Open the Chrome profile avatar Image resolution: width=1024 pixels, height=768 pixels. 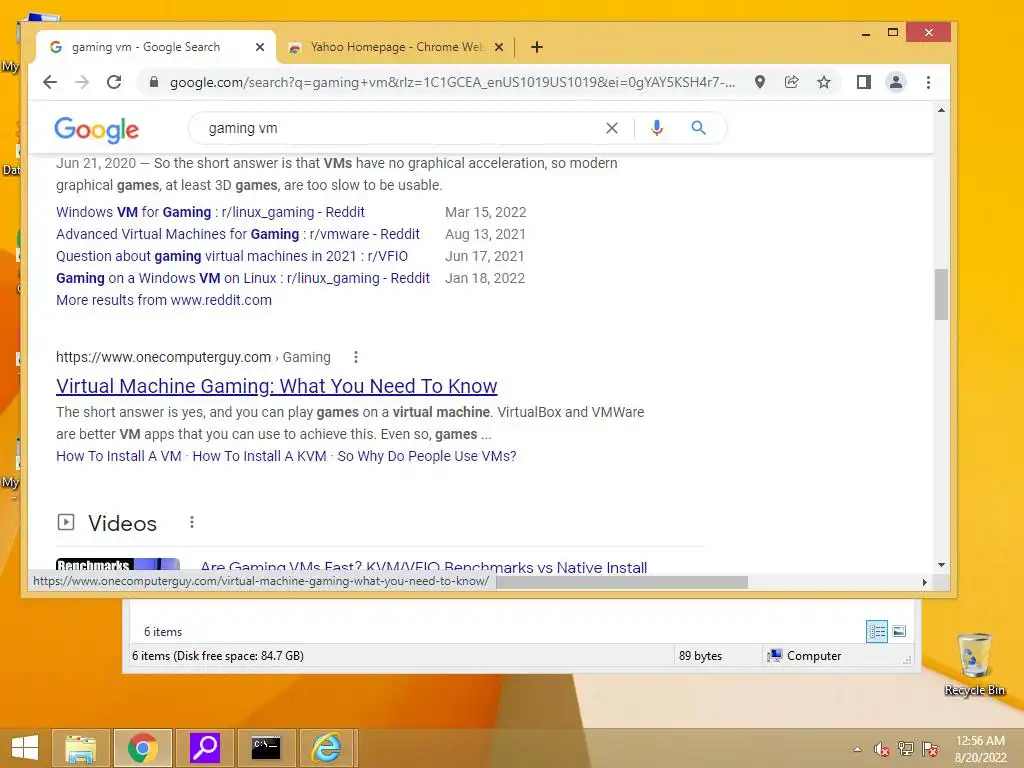click(x=896, y=82)
